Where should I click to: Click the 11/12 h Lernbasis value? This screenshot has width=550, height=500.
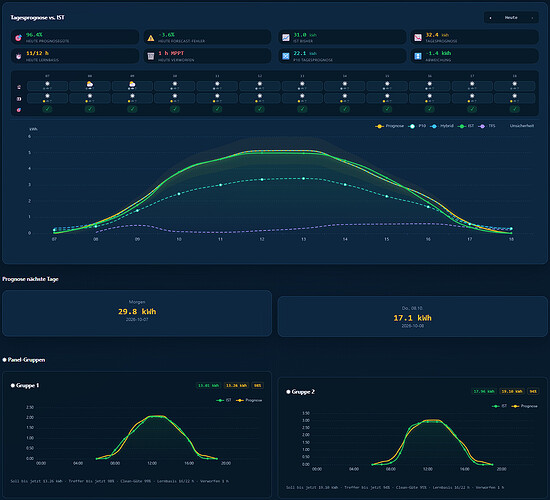[x=37, y=53]
